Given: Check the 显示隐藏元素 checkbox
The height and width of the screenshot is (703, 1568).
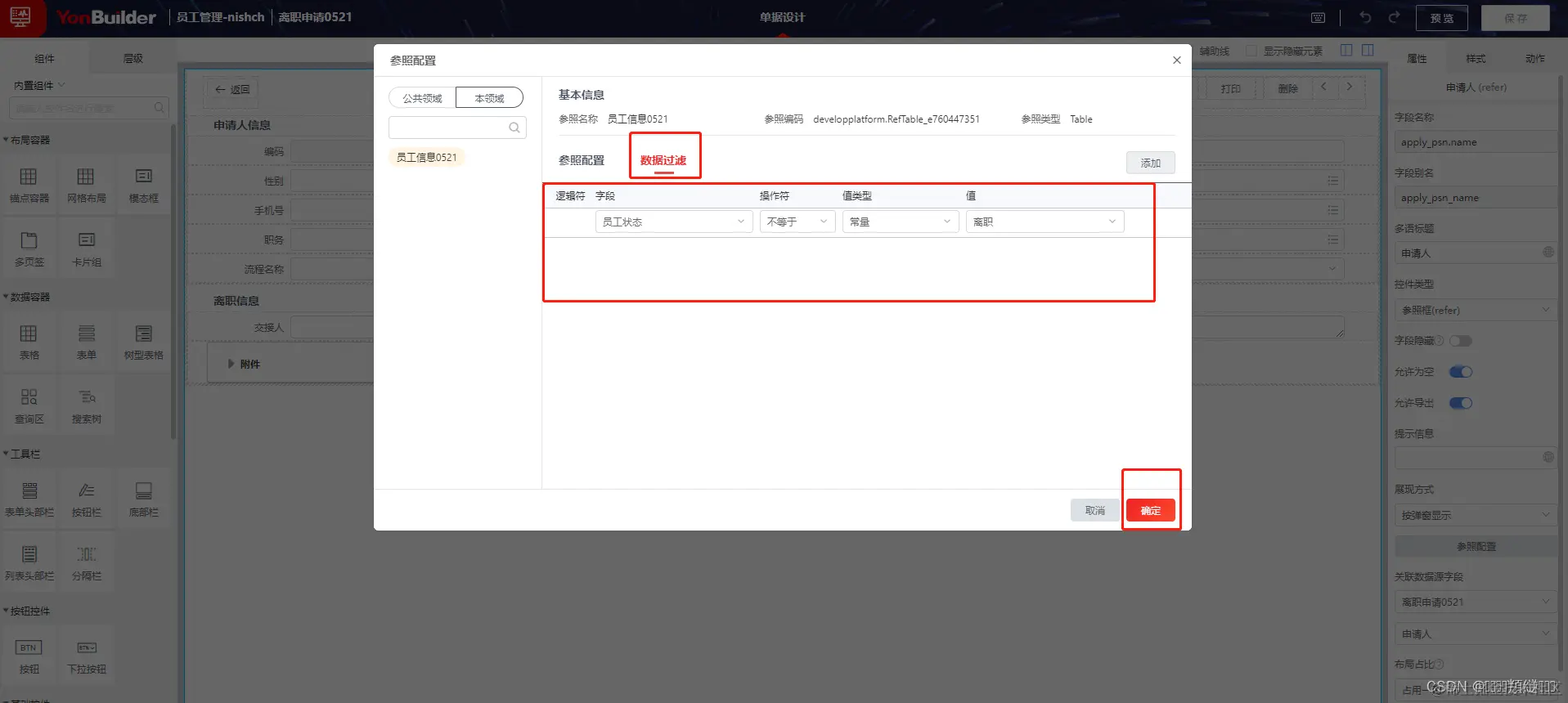Looking at the screenshot, I should tap(1251, 51).
